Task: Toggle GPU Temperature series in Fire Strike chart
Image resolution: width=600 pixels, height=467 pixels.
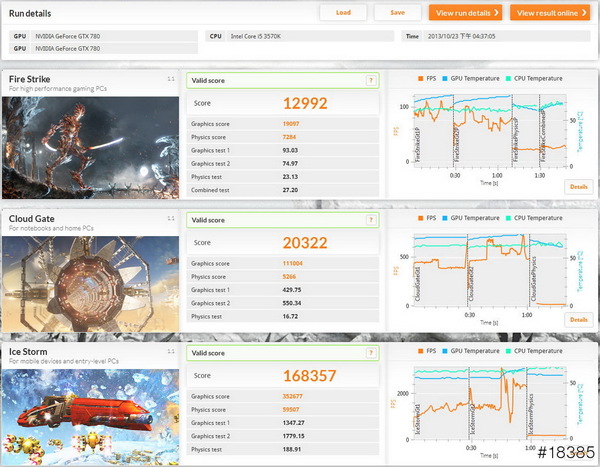Action: click(447, 78)
